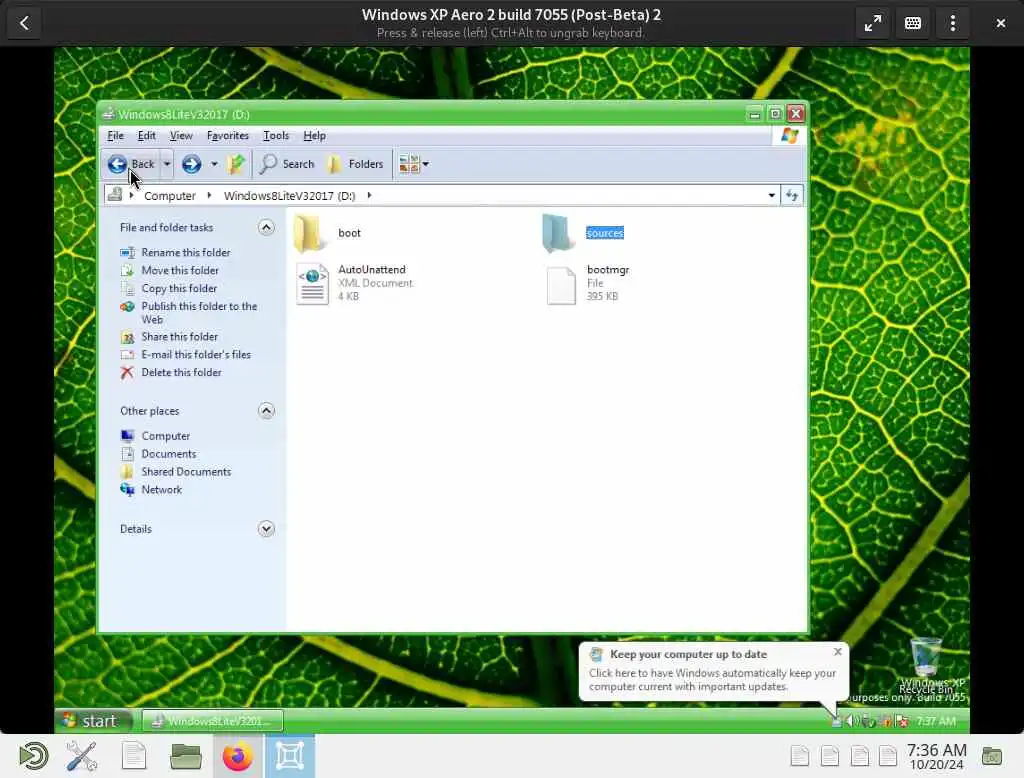The height and width of the screenshot is (778, 1024).
Task: Select the sources folder icon
Action: pyautogui.click(x=558, y=233)
